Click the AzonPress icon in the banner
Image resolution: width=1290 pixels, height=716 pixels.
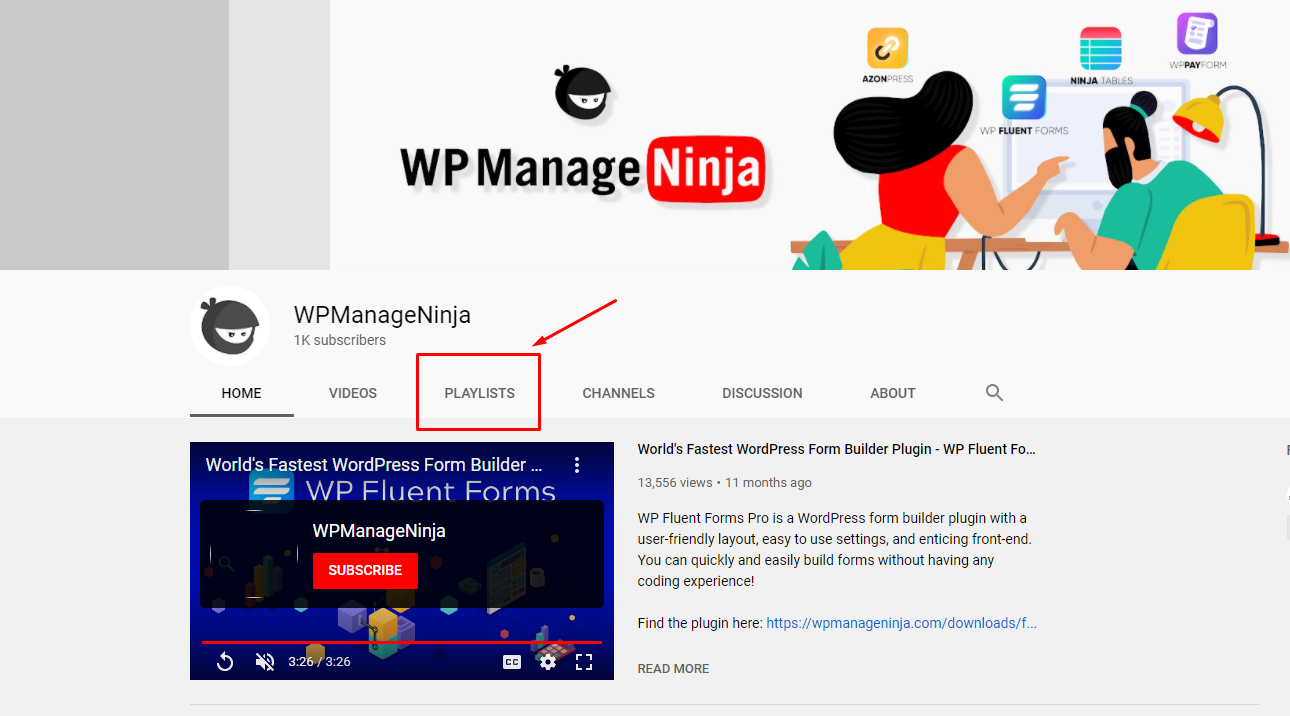click(x=887, y=48)
